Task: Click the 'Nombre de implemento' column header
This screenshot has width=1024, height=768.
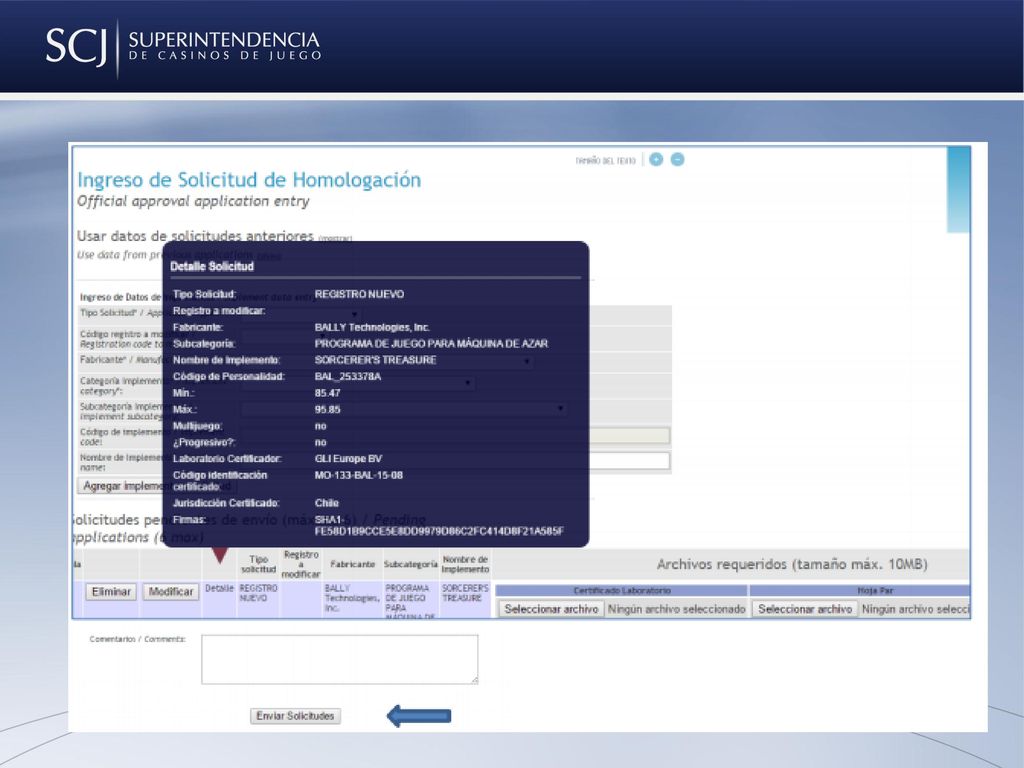Action: click(465, 564)
